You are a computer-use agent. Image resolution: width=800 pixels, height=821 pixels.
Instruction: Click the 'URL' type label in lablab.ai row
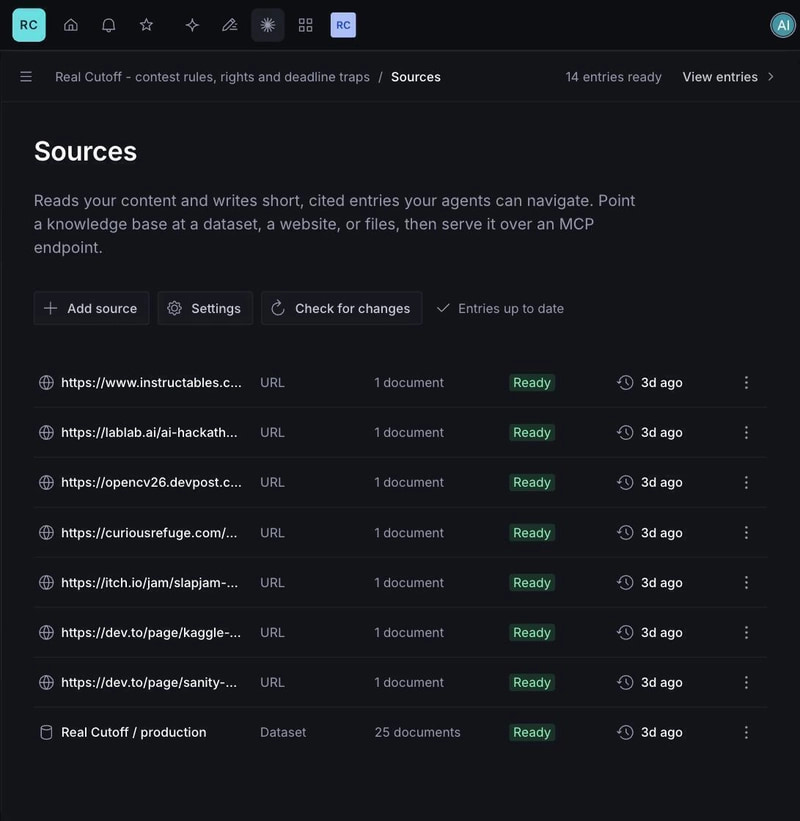pos(272,432)
